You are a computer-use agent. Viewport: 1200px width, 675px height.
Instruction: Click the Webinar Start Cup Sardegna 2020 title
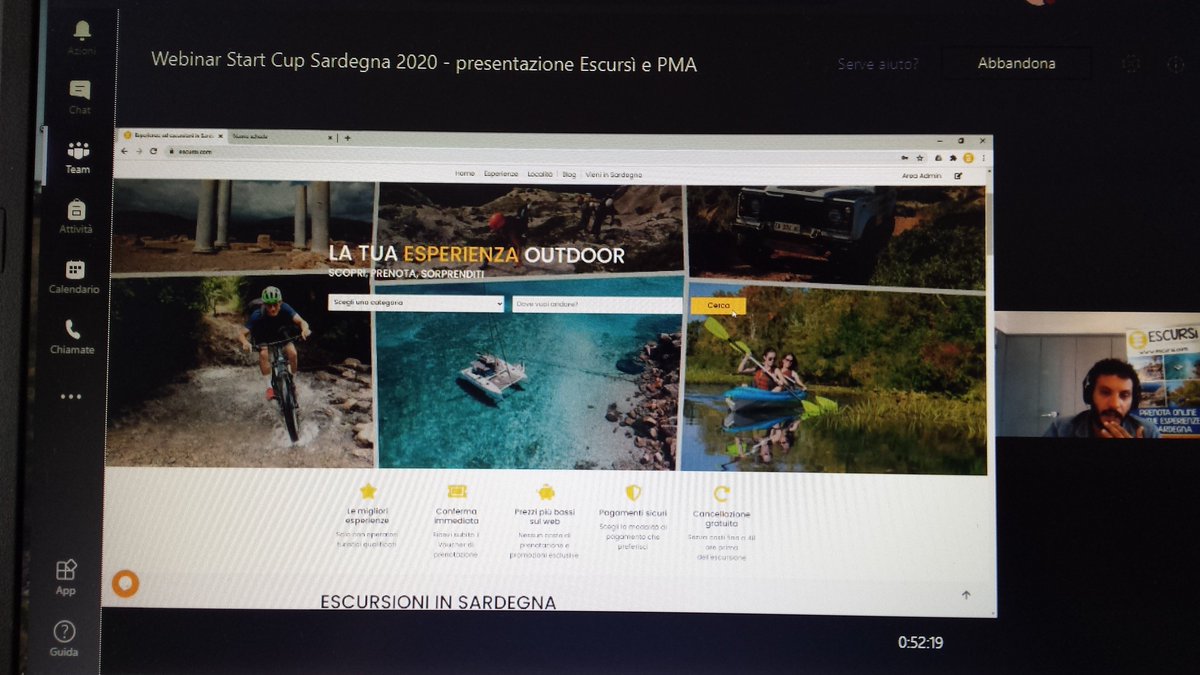[x=424, y=63]
